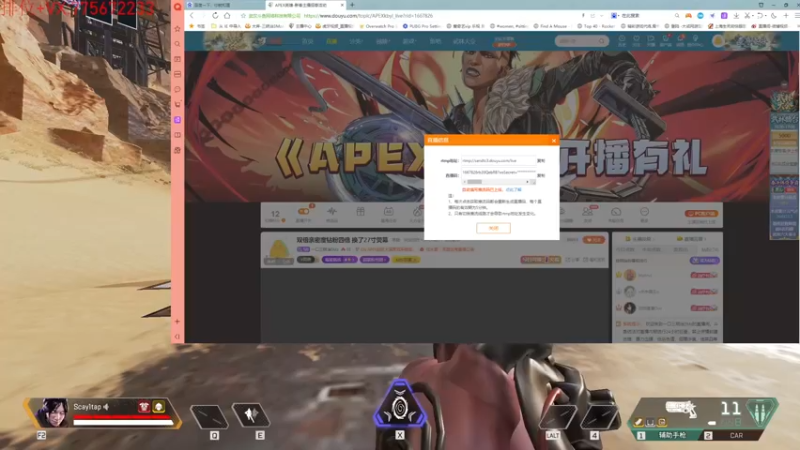Click the close button at dialog bottom
The width and height of the screenshot is (800, 450).
coord(493,228)
